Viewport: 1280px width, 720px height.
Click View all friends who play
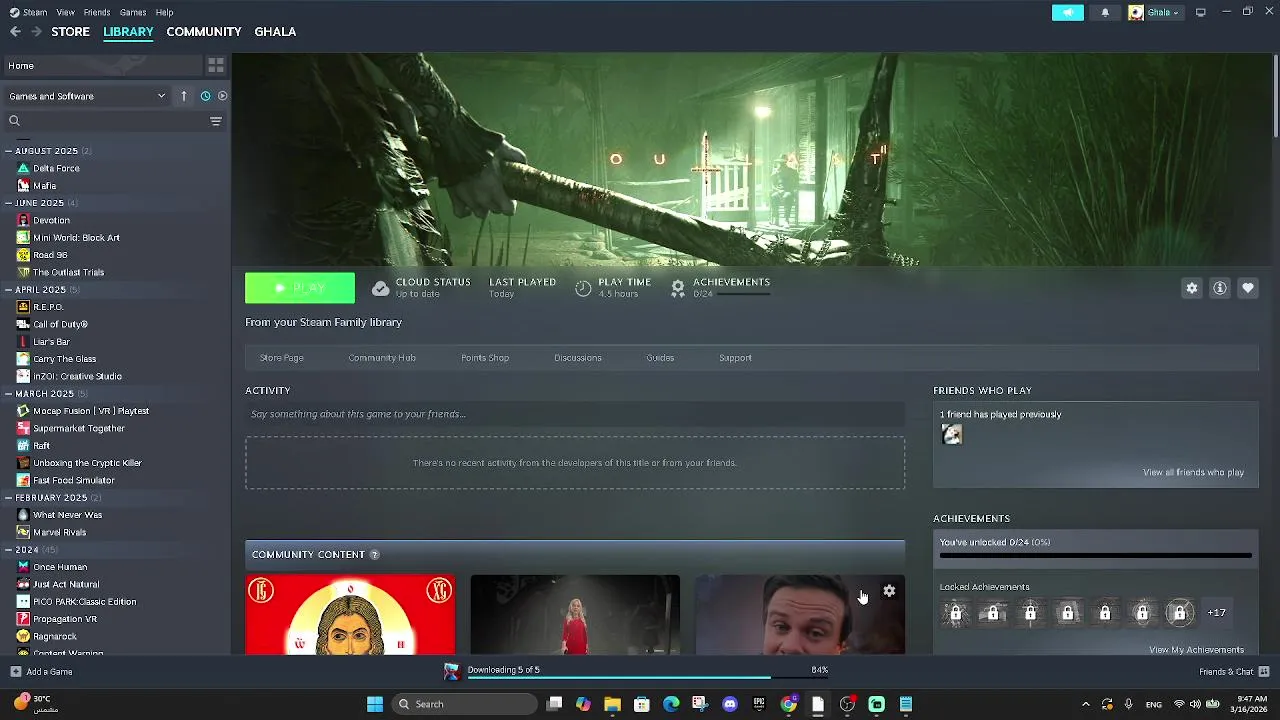1193,472
